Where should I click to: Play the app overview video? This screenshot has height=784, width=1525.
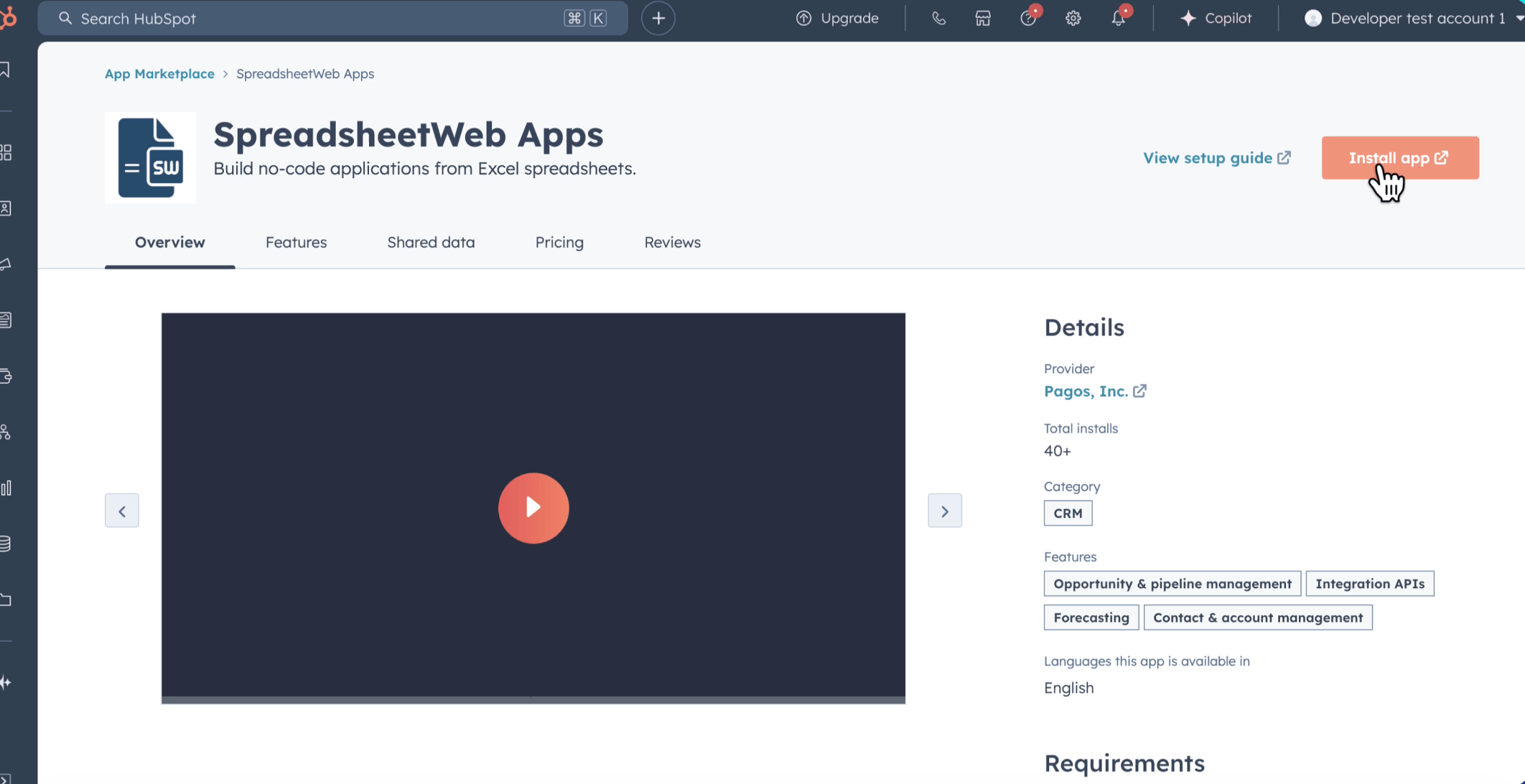click(x=533, y=508)
